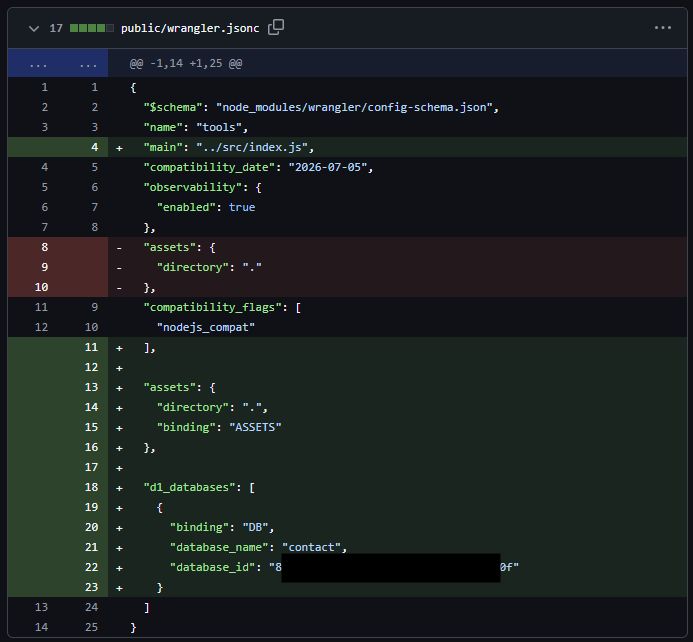The width and height of the screenshot is (693, 642).
Task: Click old line number 10
Action: (42, 287)
